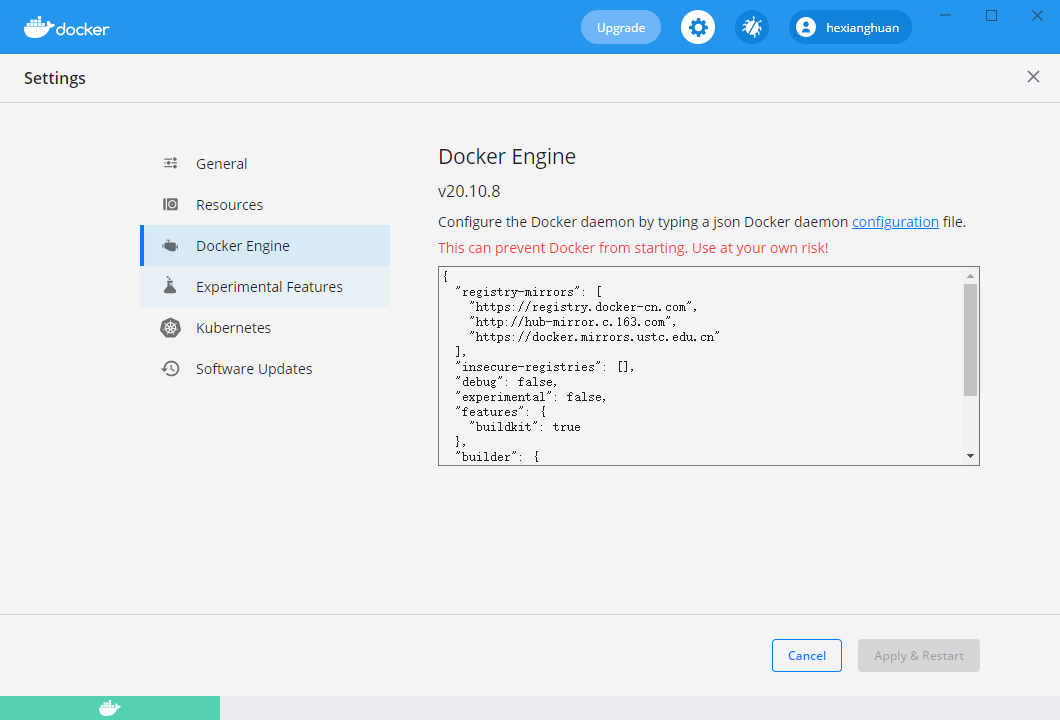Close the Settings panel with X
The image size is (1060, 720).
pos(1033,76)
